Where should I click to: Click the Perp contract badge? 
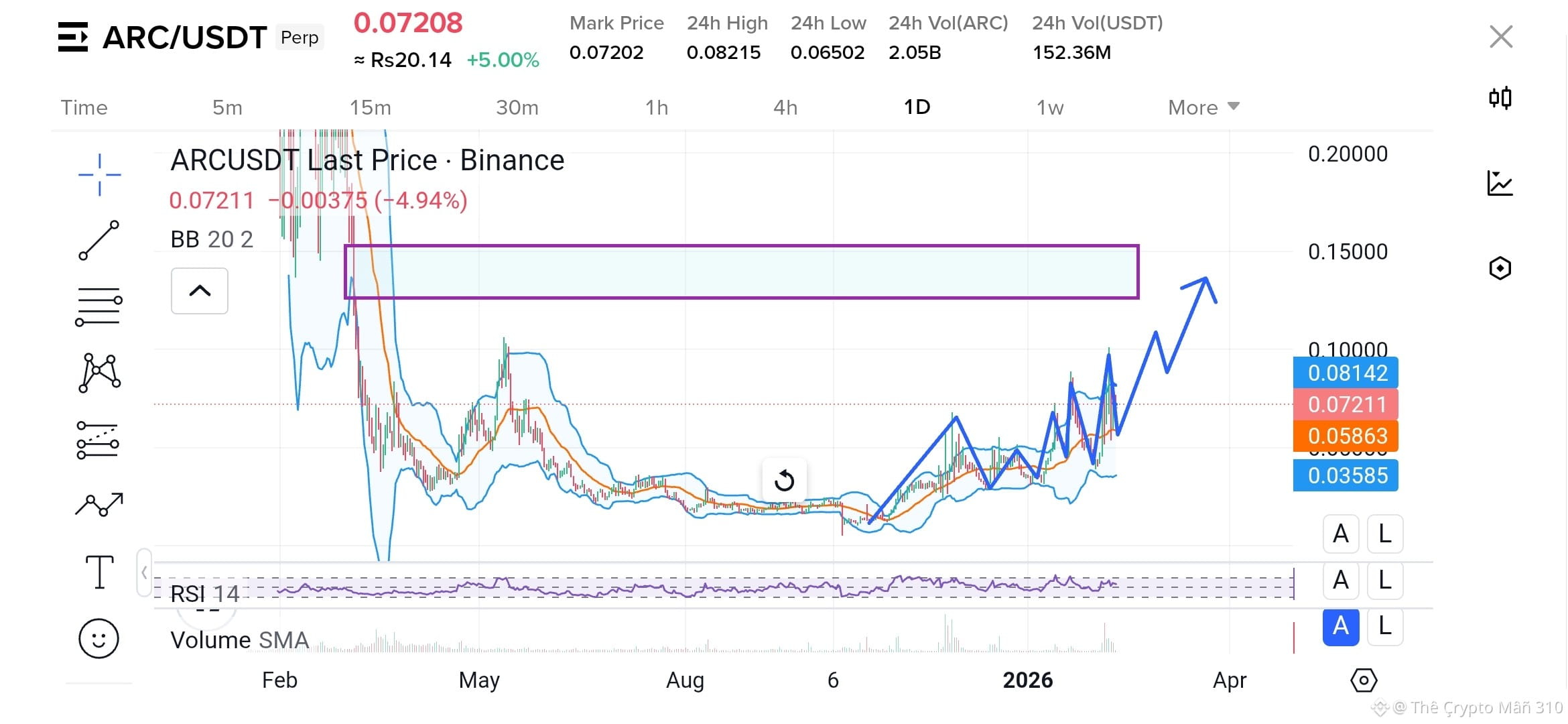tap(300, 38)
